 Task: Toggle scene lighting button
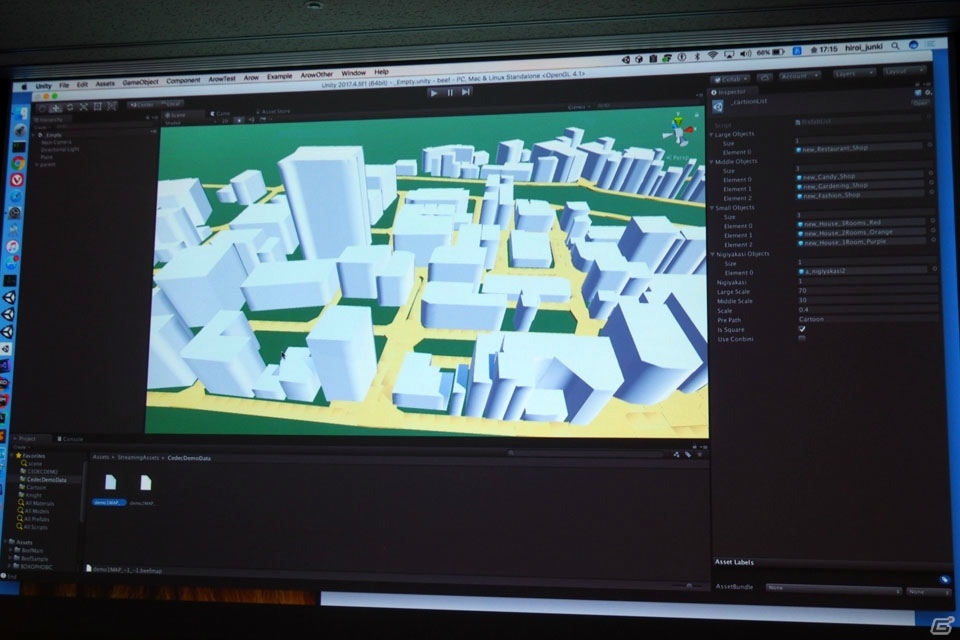pos(239,121)
